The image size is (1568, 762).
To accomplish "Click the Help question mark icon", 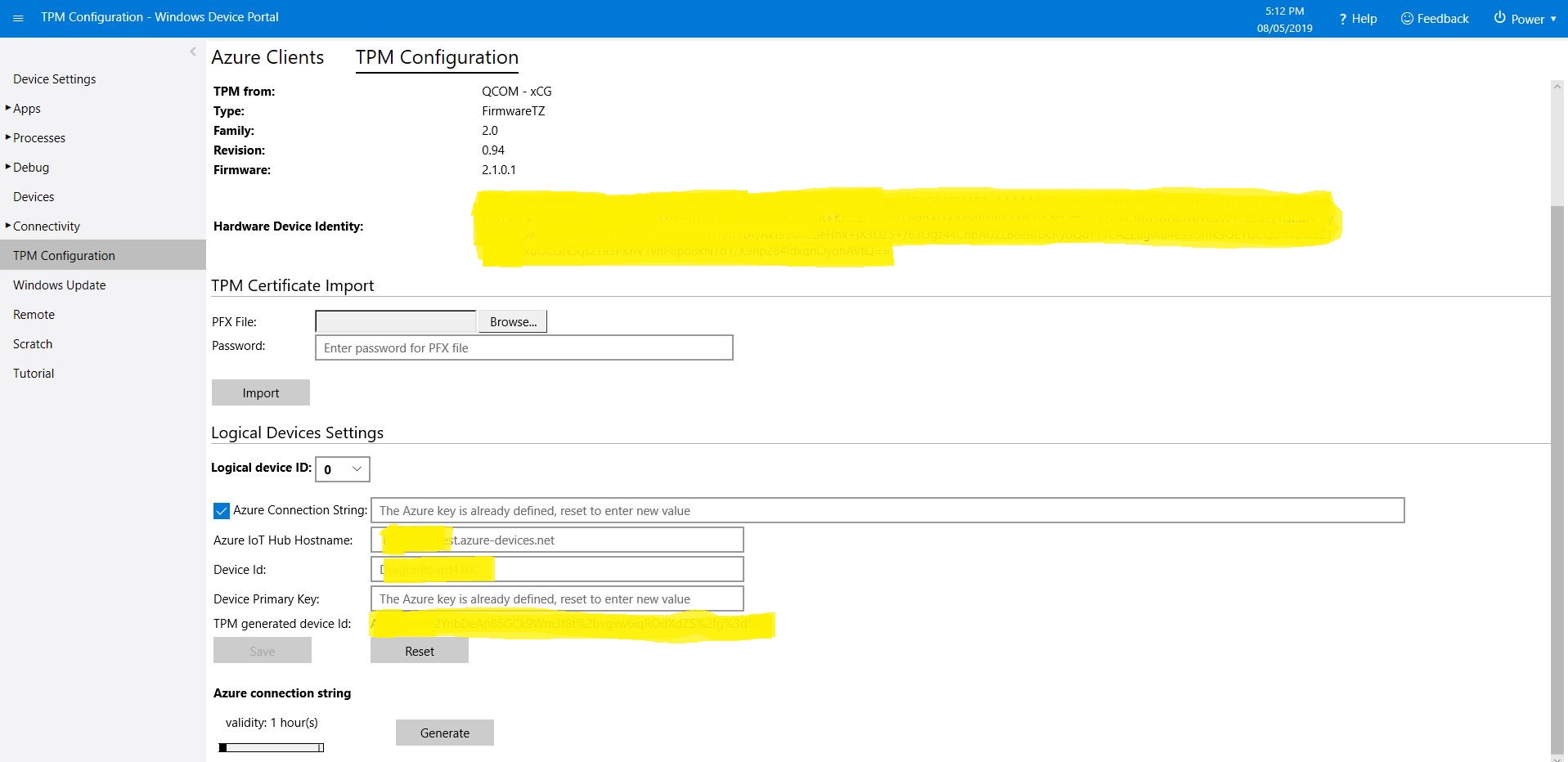I will click(x=1342, y=19).
